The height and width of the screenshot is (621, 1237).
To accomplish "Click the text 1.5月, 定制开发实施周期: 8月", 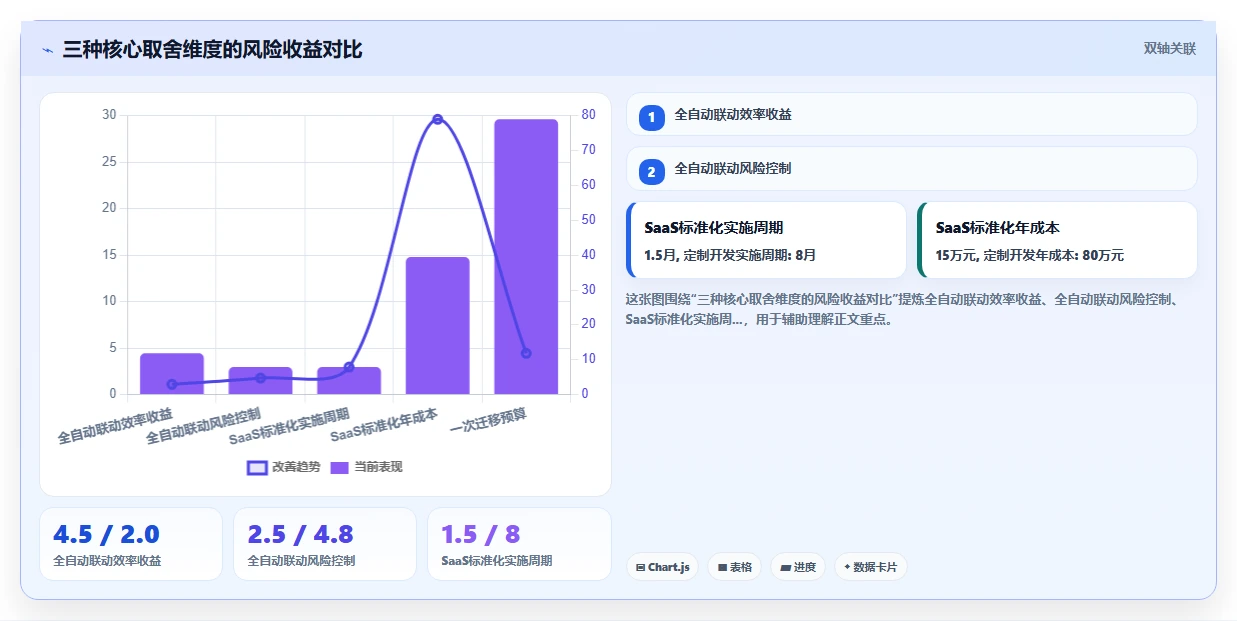I will point(730,256).
